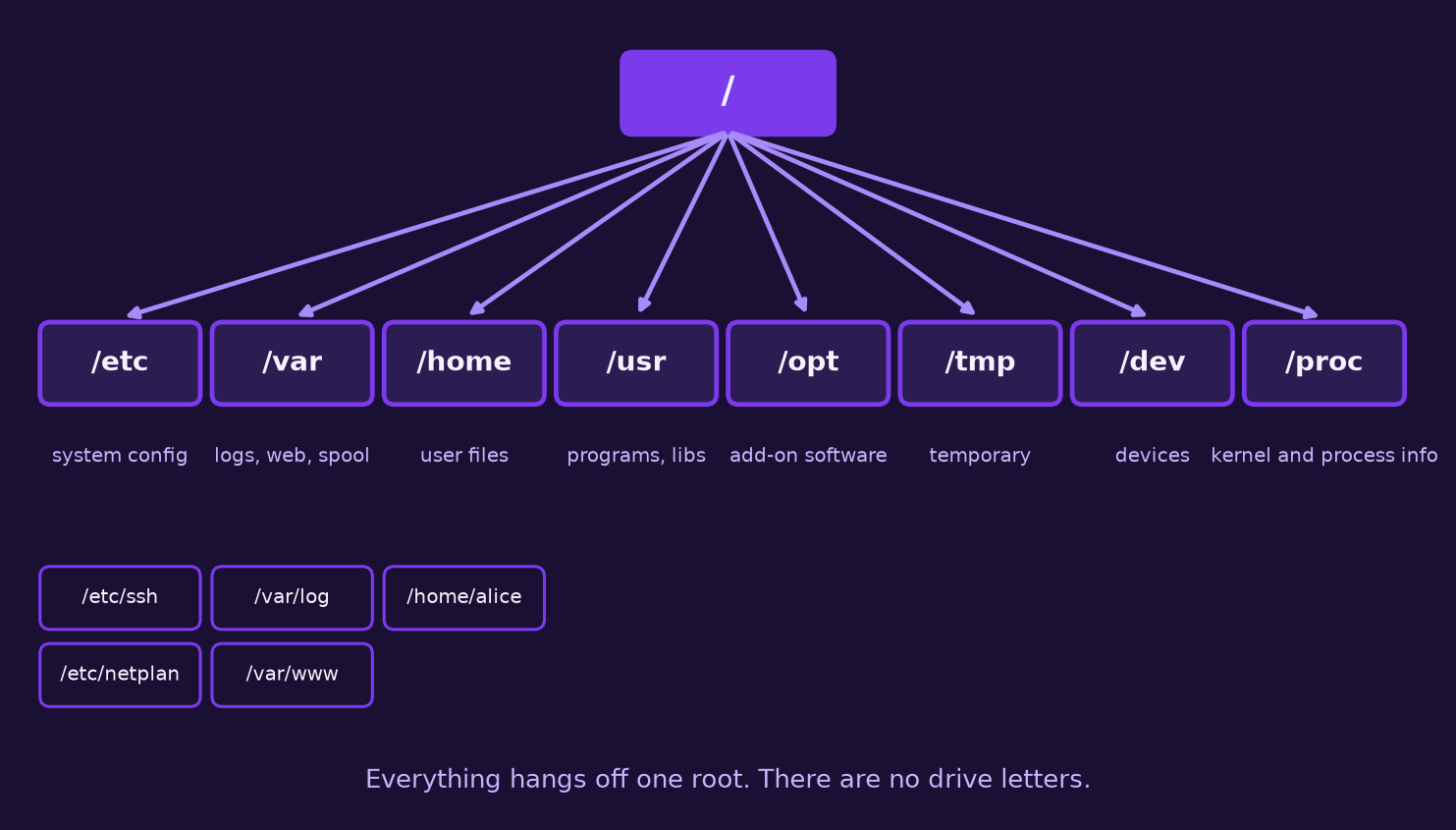Image resolution: width=1456 pixels, height=830 pixels.
Task: Click the /var/www subdirectory box
Action: [x=292, y=675]
